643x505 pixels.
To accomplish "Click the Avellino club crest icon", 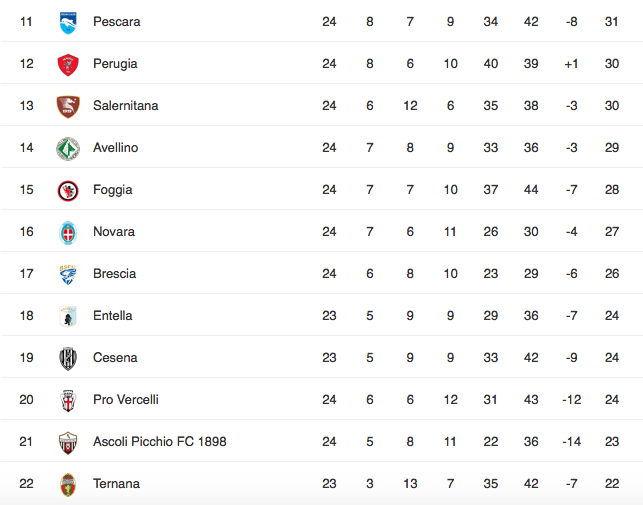I will coord(68,148).
